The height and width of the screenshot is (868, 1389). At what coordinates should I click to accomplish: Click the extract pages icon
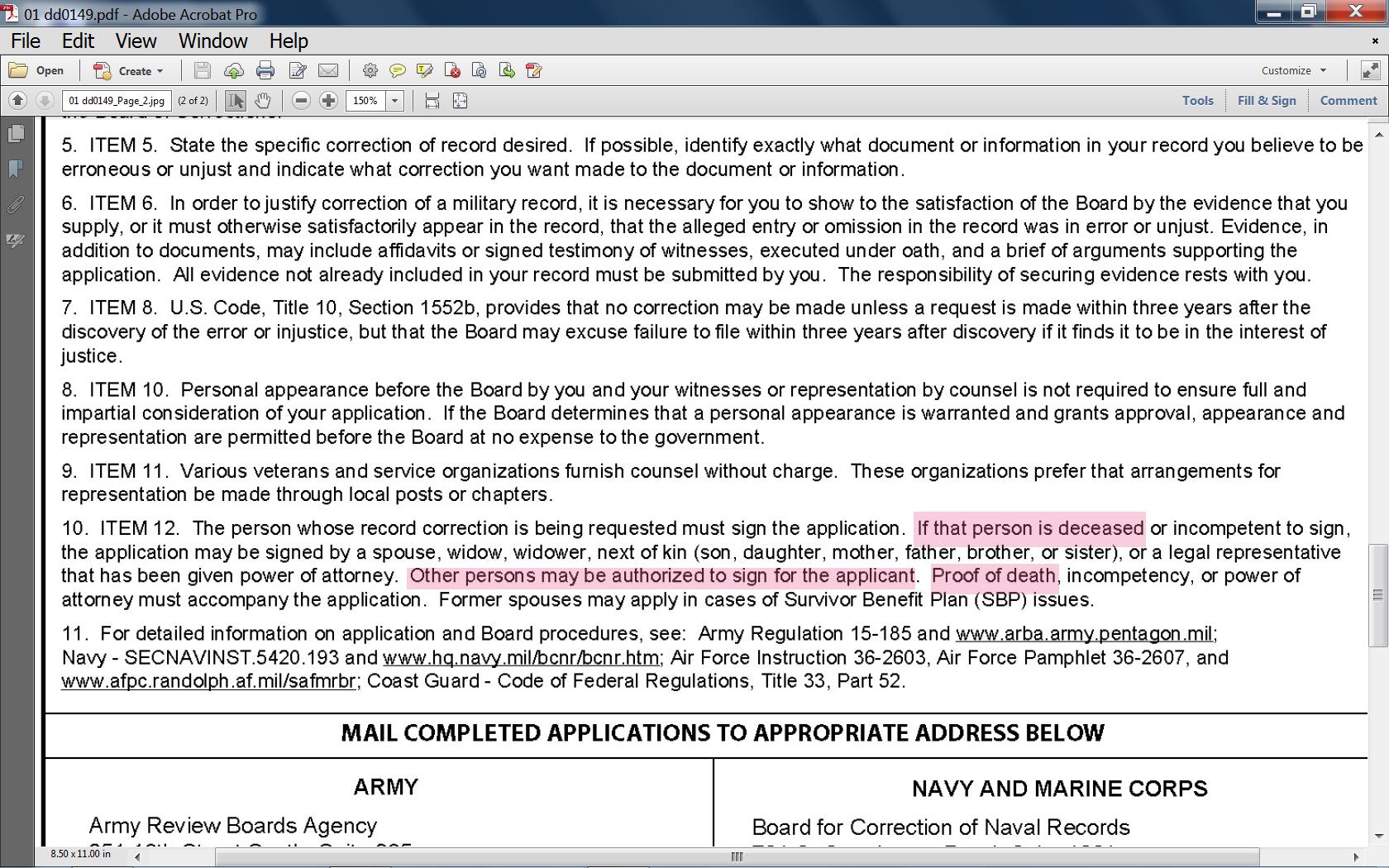tap(507, 71)
